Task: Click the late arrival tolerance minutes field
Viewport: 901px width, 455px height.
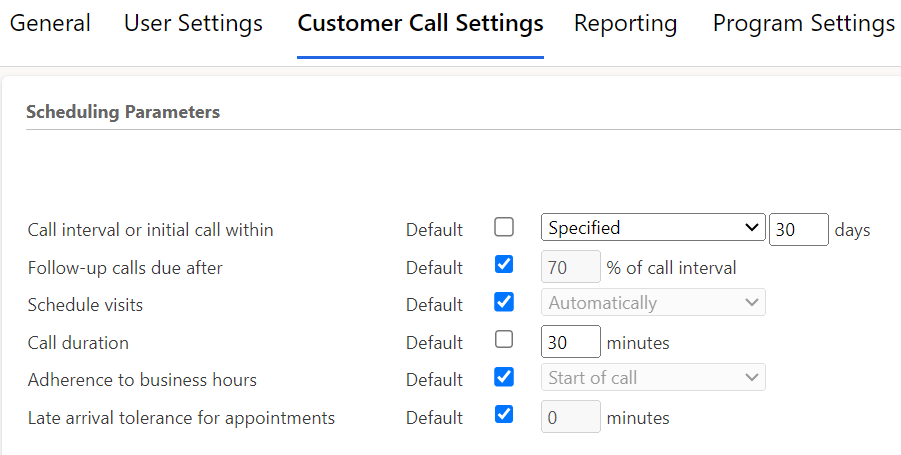Action: coord(570,417)
